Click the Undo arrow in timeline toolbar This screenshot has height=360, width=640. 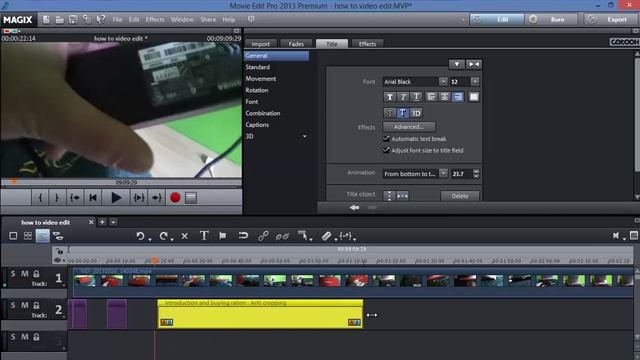point(140,236)
